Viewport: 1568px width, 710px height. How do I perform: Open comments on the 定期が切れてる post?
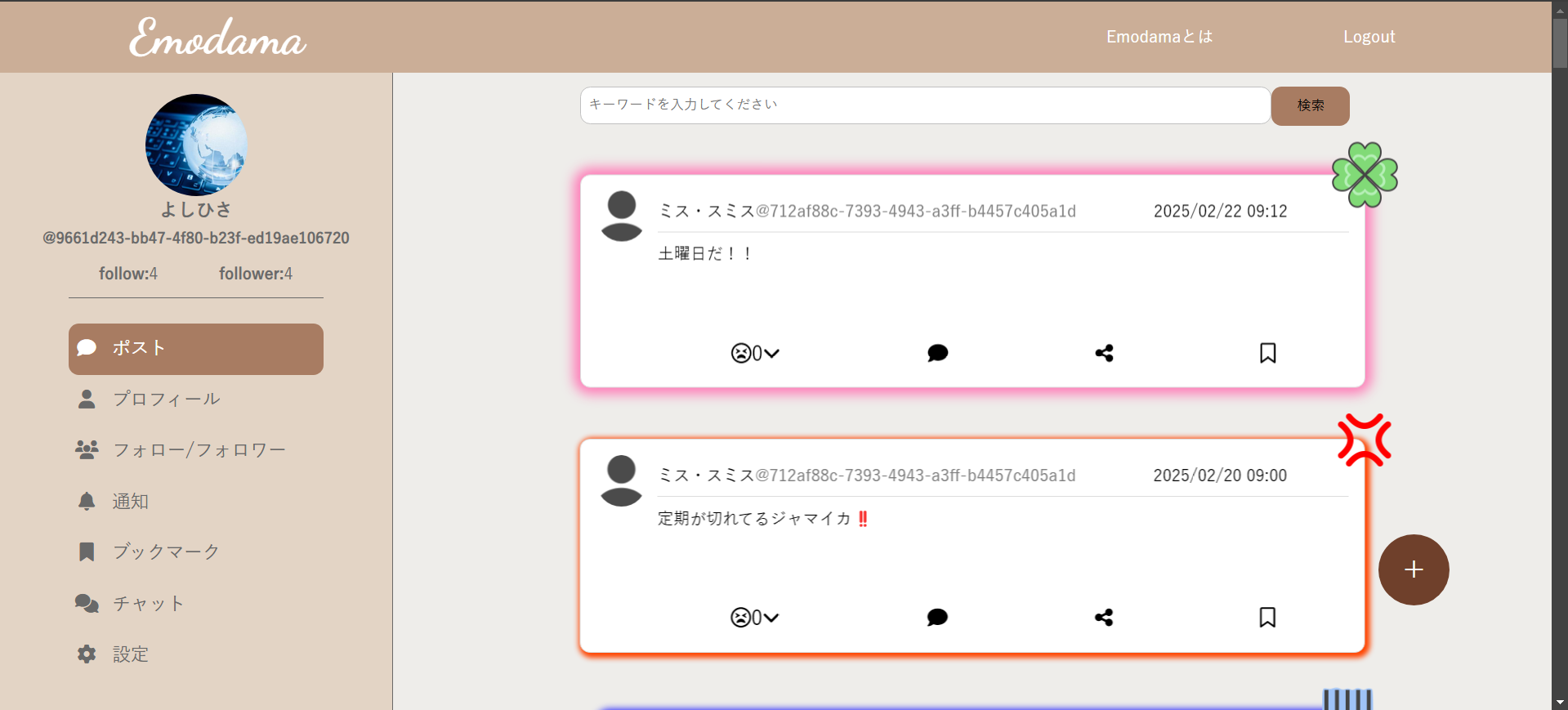click(x=937, y=617)
